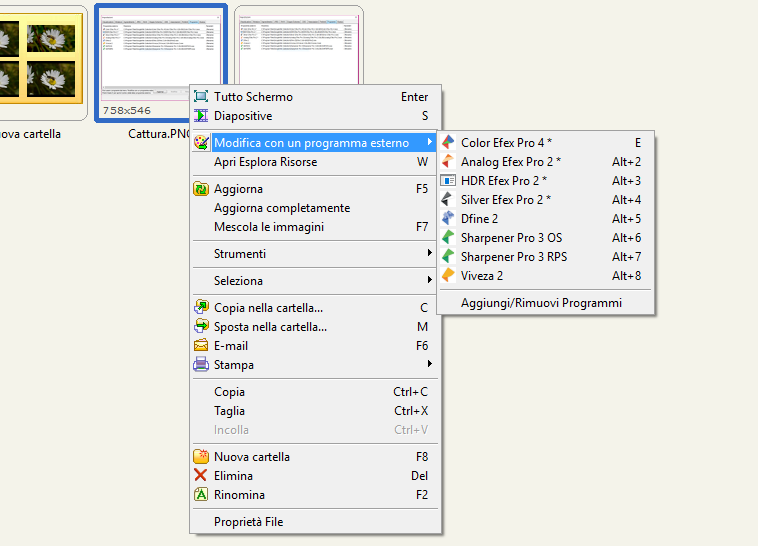Click the Viveza 2 program icon
Image resolution: width=758 pixels, height=546 pixels.
tap(448, 276)
